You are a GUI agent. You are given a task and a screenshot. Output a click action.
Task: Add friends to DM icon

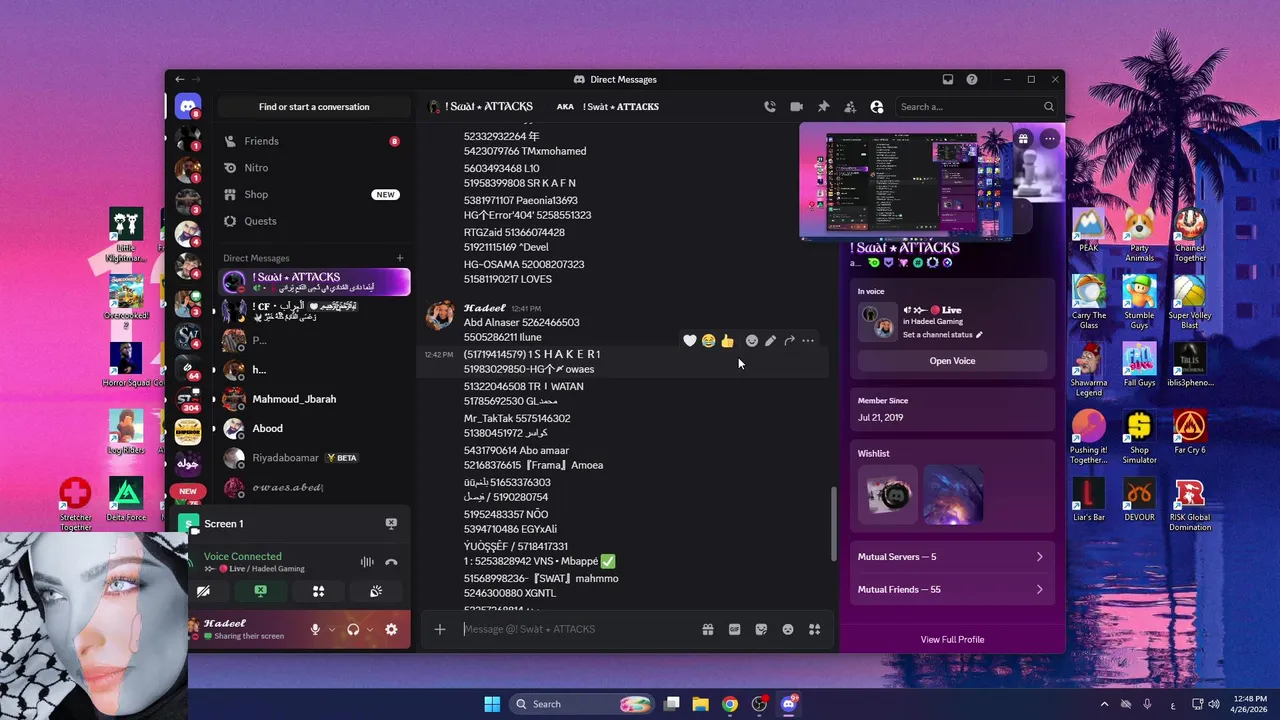850,107
